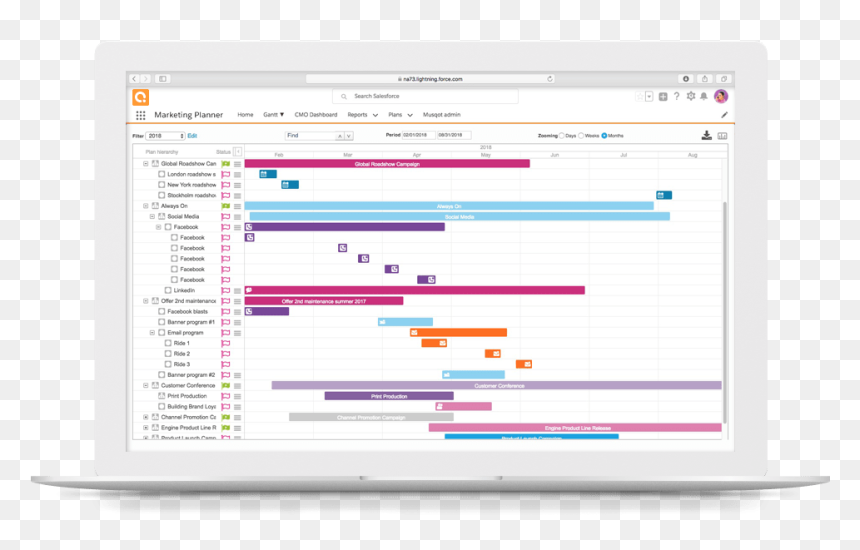Expand the Engine Product Line Release node
860x550 pixels.
pos(146,428)
